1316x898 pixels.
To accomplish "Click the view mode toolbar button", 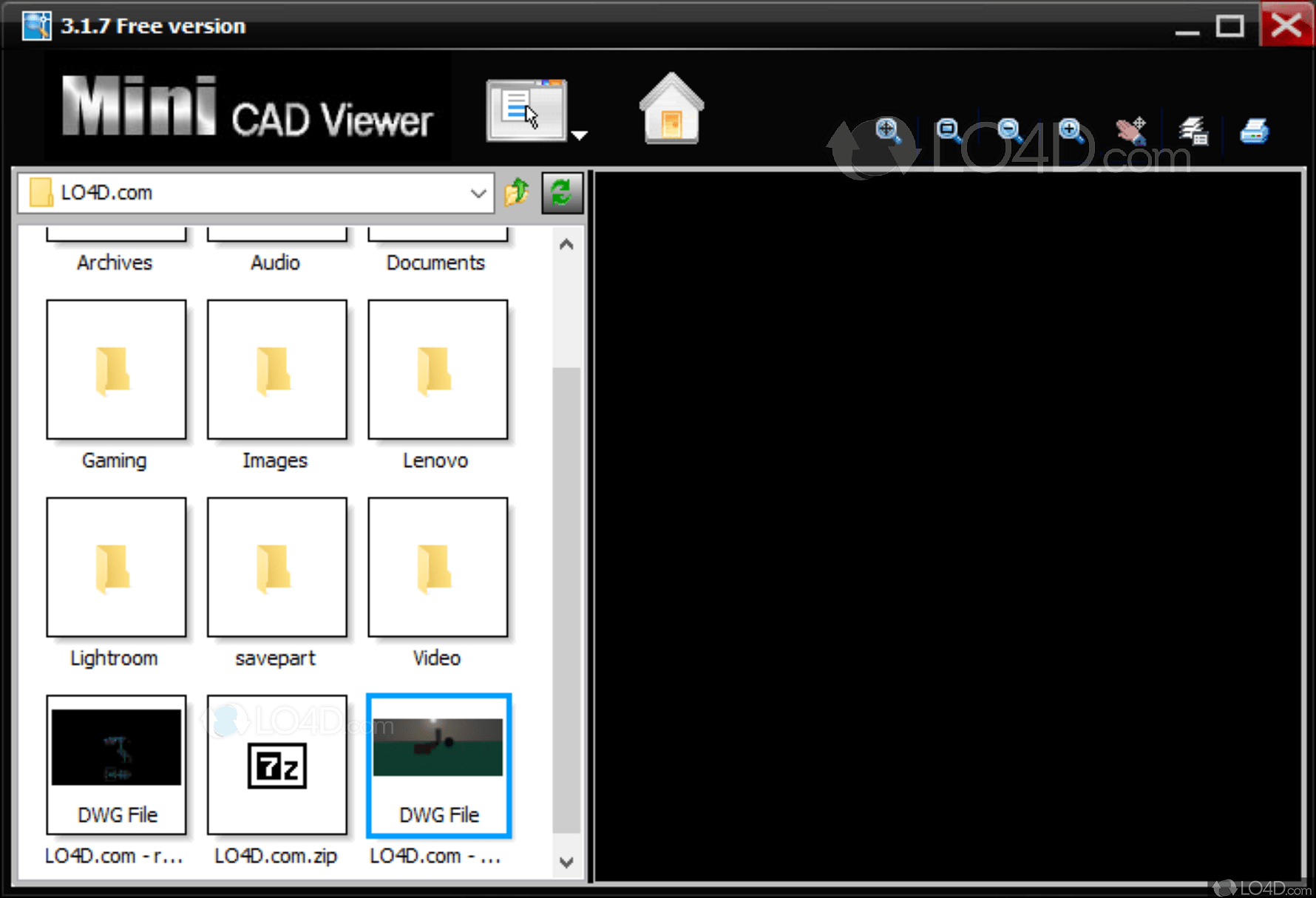I will 526,110.
